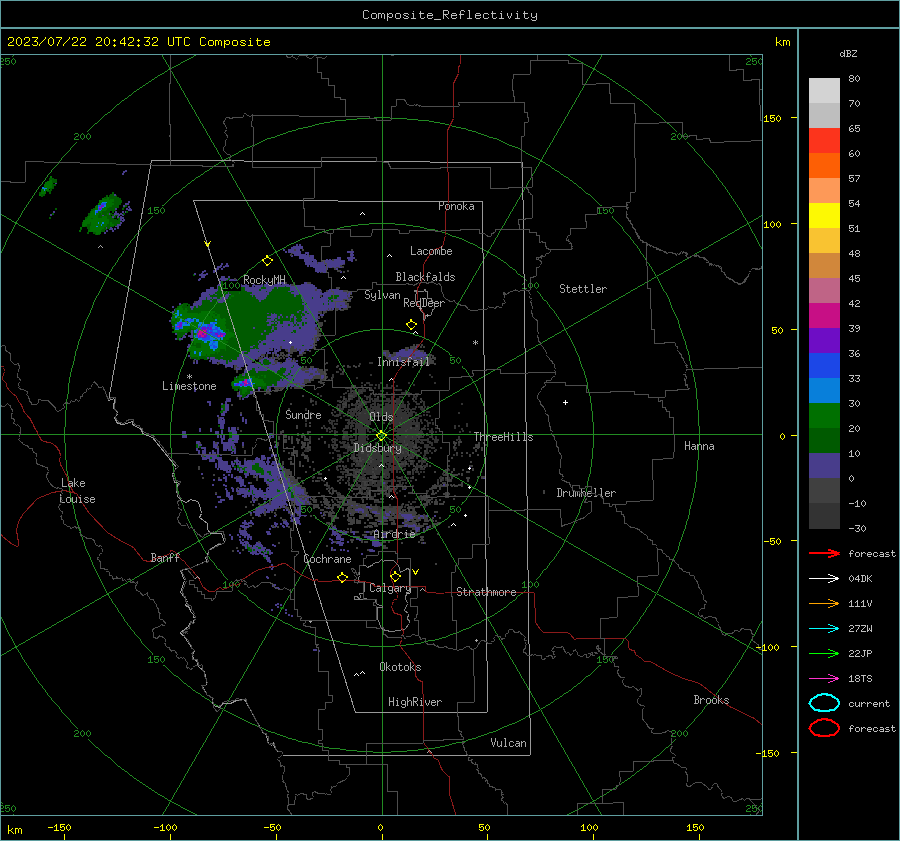Click the cyan 27ZW arrow icon
The height and width of the screenshot is (841, 900).
824,629
